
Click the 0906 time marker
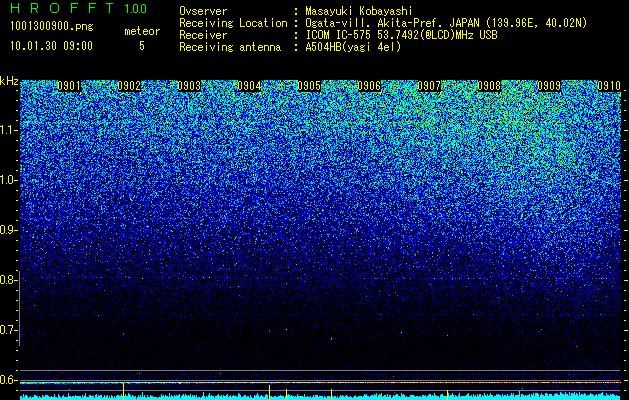pos(369,86)
